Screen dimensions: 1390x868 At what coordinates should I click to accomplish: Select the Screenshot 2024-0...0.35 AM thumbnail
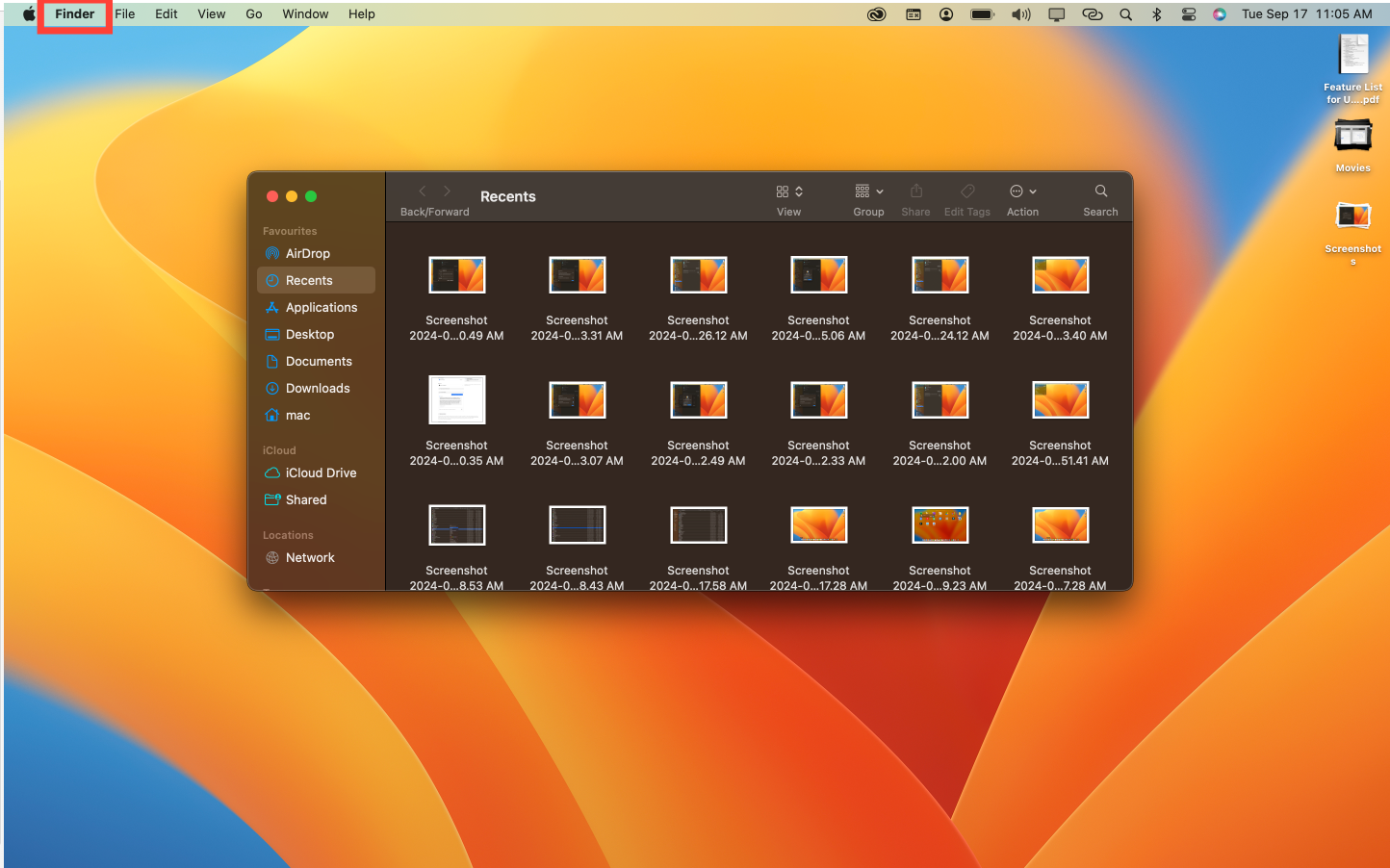[x=456, y=400]
